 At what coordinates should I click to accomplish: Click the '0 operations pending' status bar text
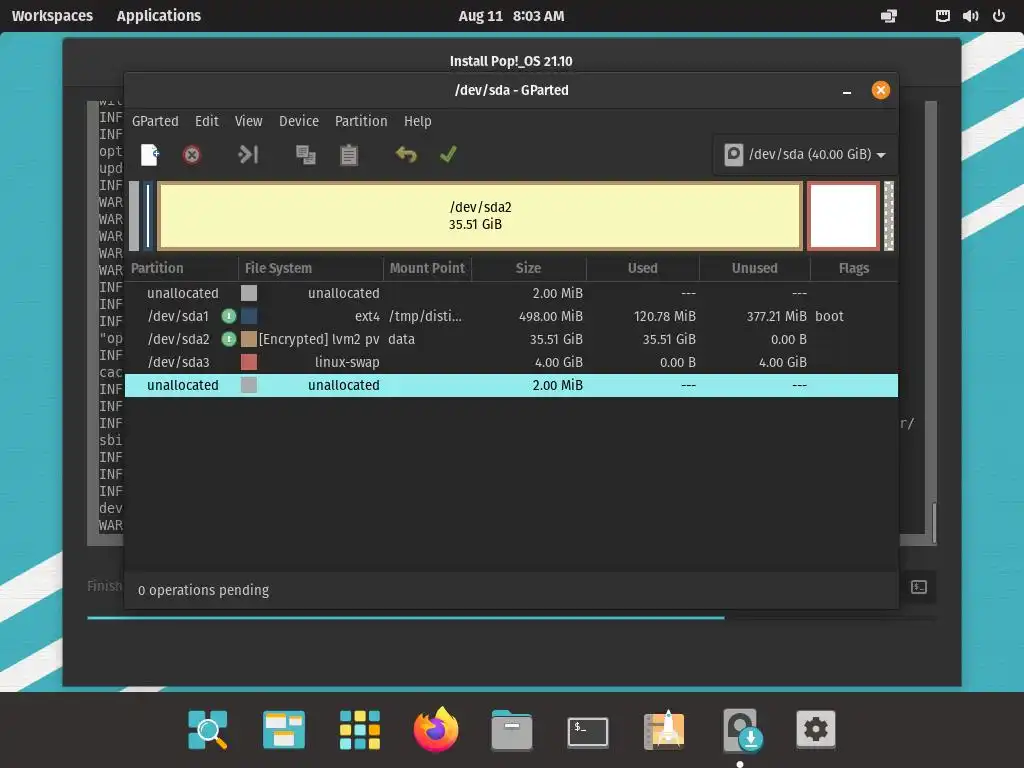pos(203,590)
